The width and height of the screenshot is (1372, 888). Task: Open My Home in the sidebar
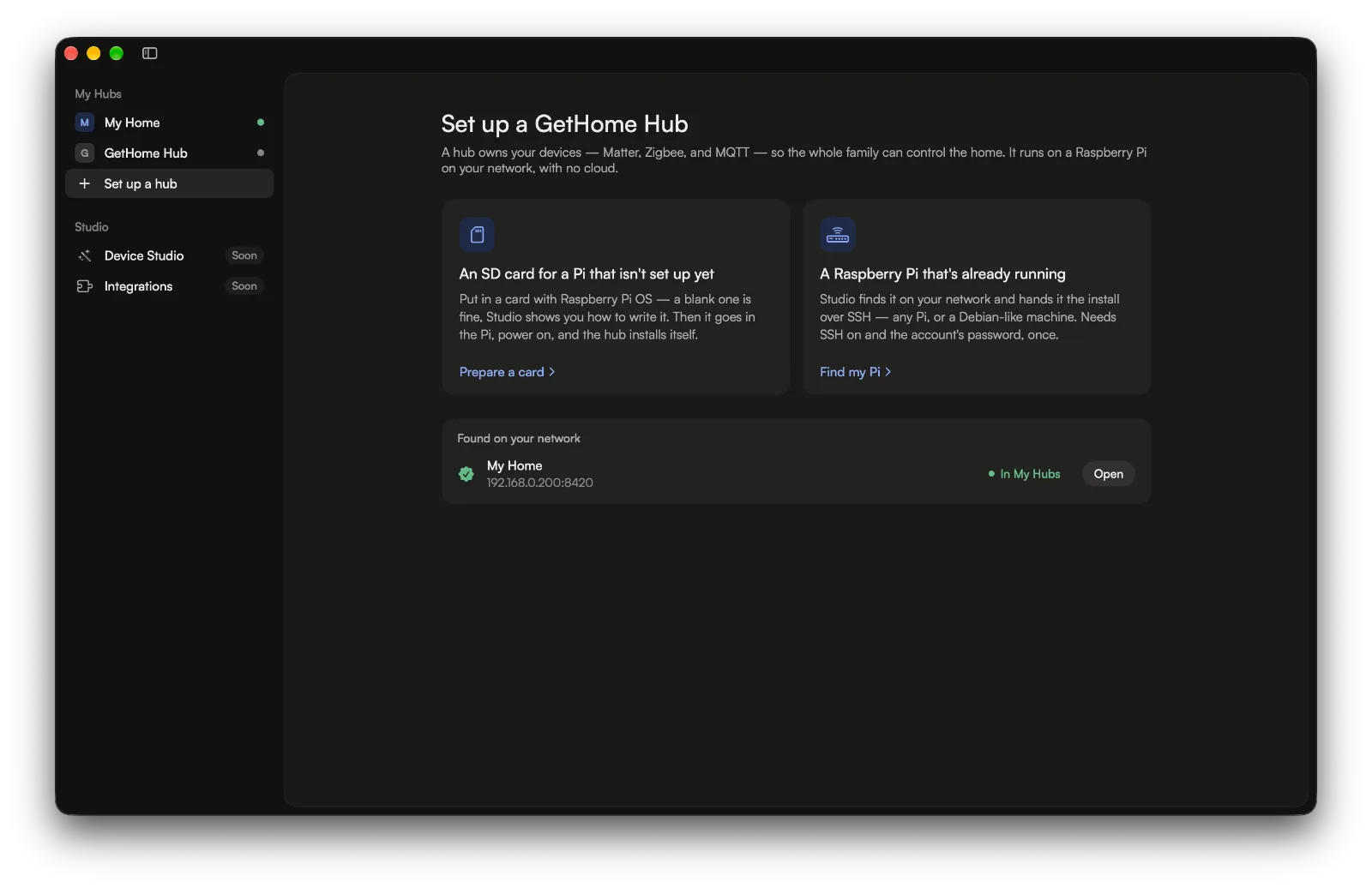(x=170, y=123)
